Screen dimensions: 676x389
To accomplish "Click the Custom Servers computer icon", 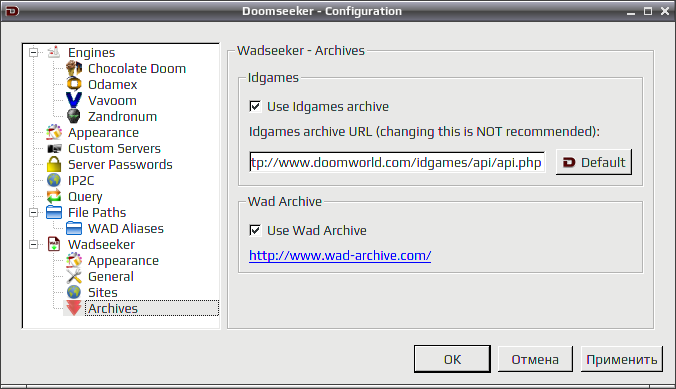I will (x=54, y=148).
